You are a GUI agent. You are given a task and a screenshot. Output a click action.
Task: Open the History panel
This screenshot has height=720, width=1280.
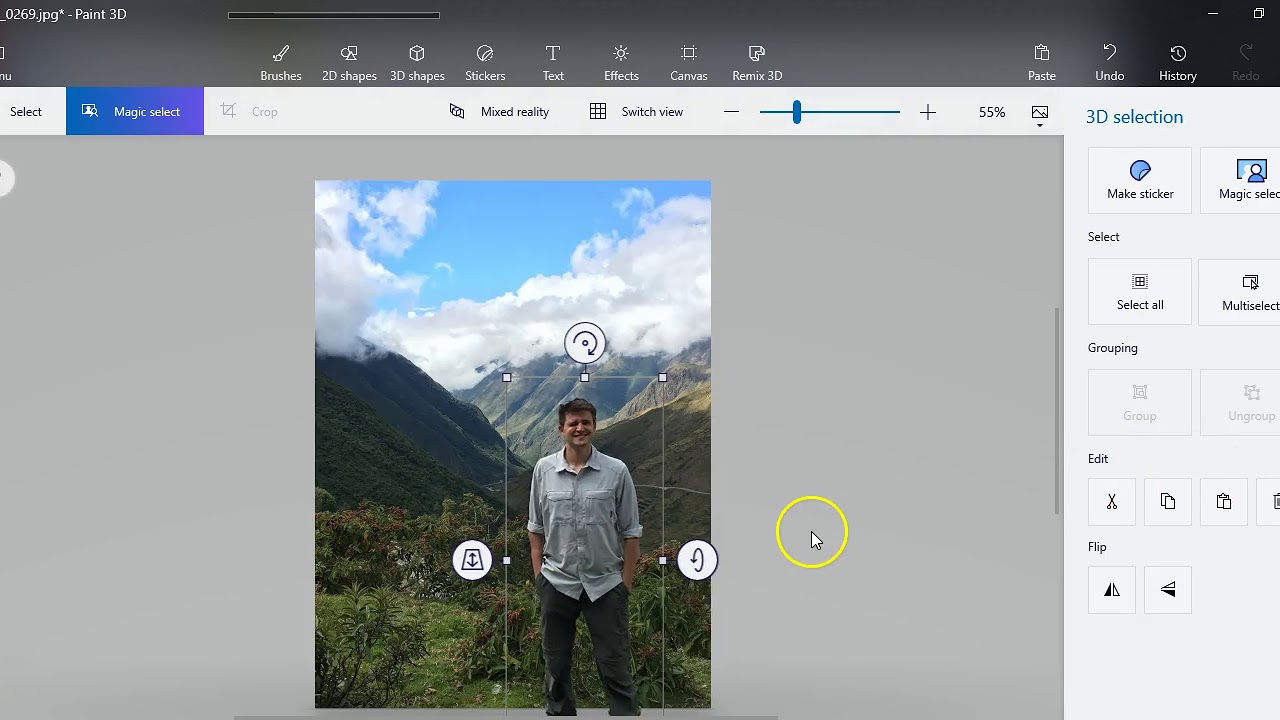(1178, 63)
